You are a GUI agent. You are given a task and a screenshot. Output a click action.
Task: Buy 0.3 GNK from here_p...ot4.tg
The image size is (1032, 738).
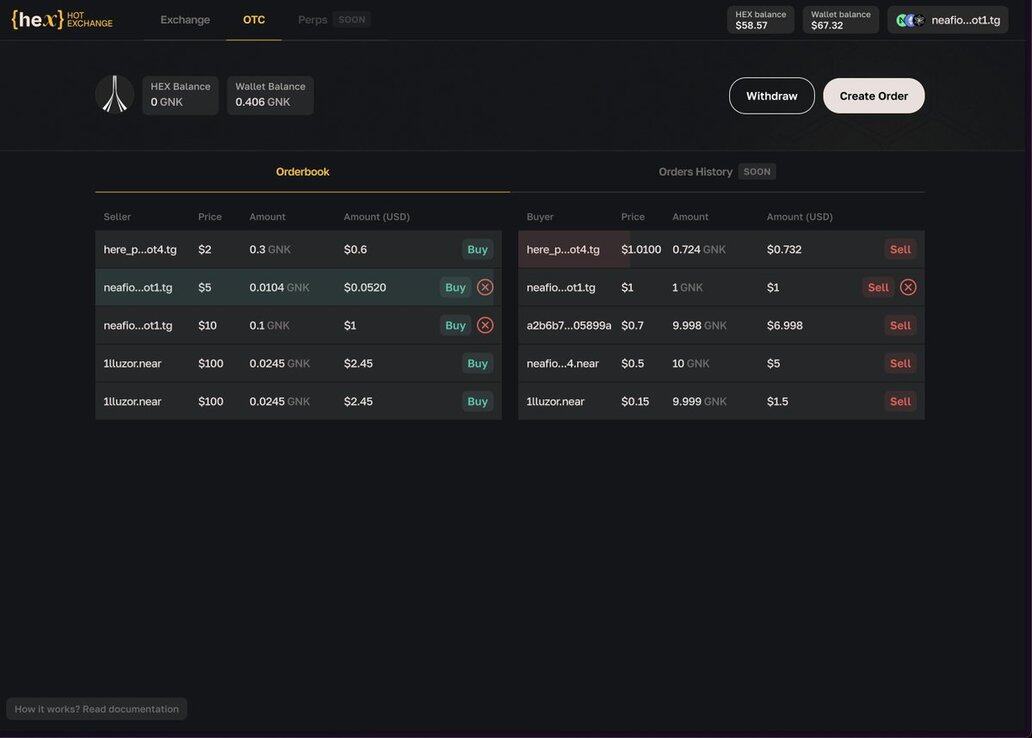coord(477,249)
